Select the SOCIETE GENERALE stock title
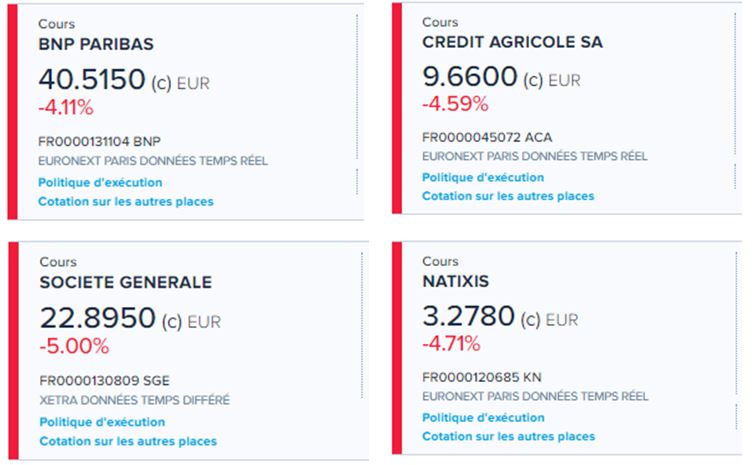The height and width of the screenshot is (465, 752). coord(125,283)
